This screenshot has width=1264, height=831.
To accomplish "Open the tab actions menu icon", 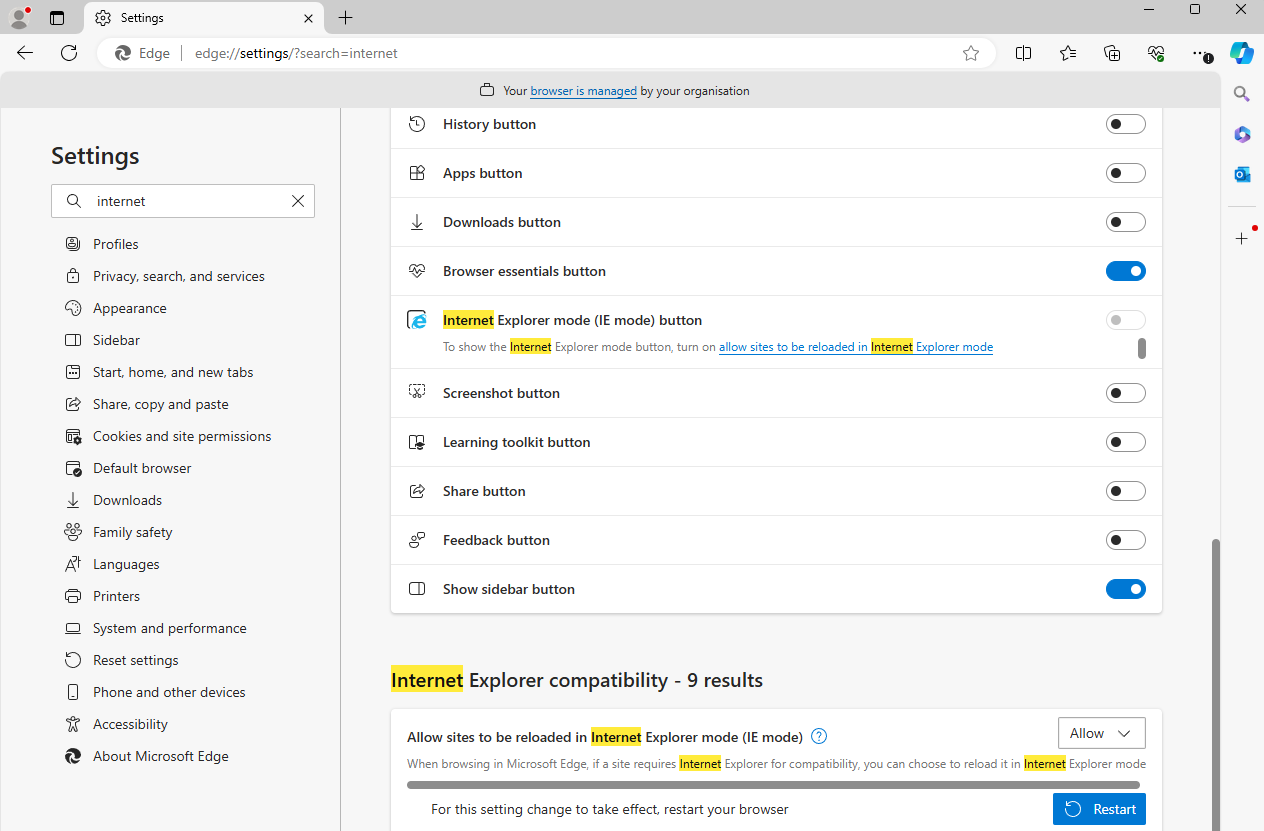I will (x=57, y=18).
